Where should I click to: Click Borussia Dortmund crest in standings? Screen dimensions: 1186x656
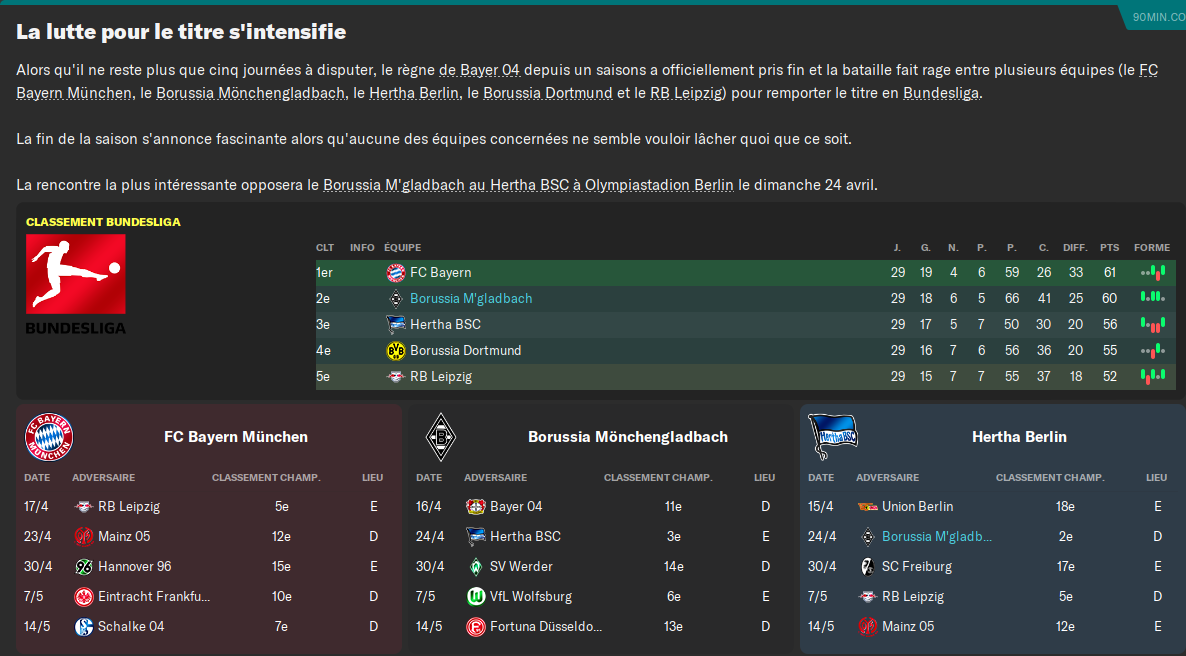(396, 350)
